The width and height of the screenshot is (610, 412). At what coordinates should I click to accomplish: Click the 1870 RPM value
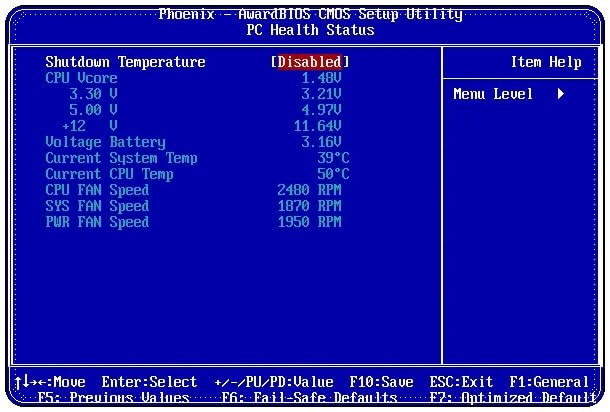point(309,205)
